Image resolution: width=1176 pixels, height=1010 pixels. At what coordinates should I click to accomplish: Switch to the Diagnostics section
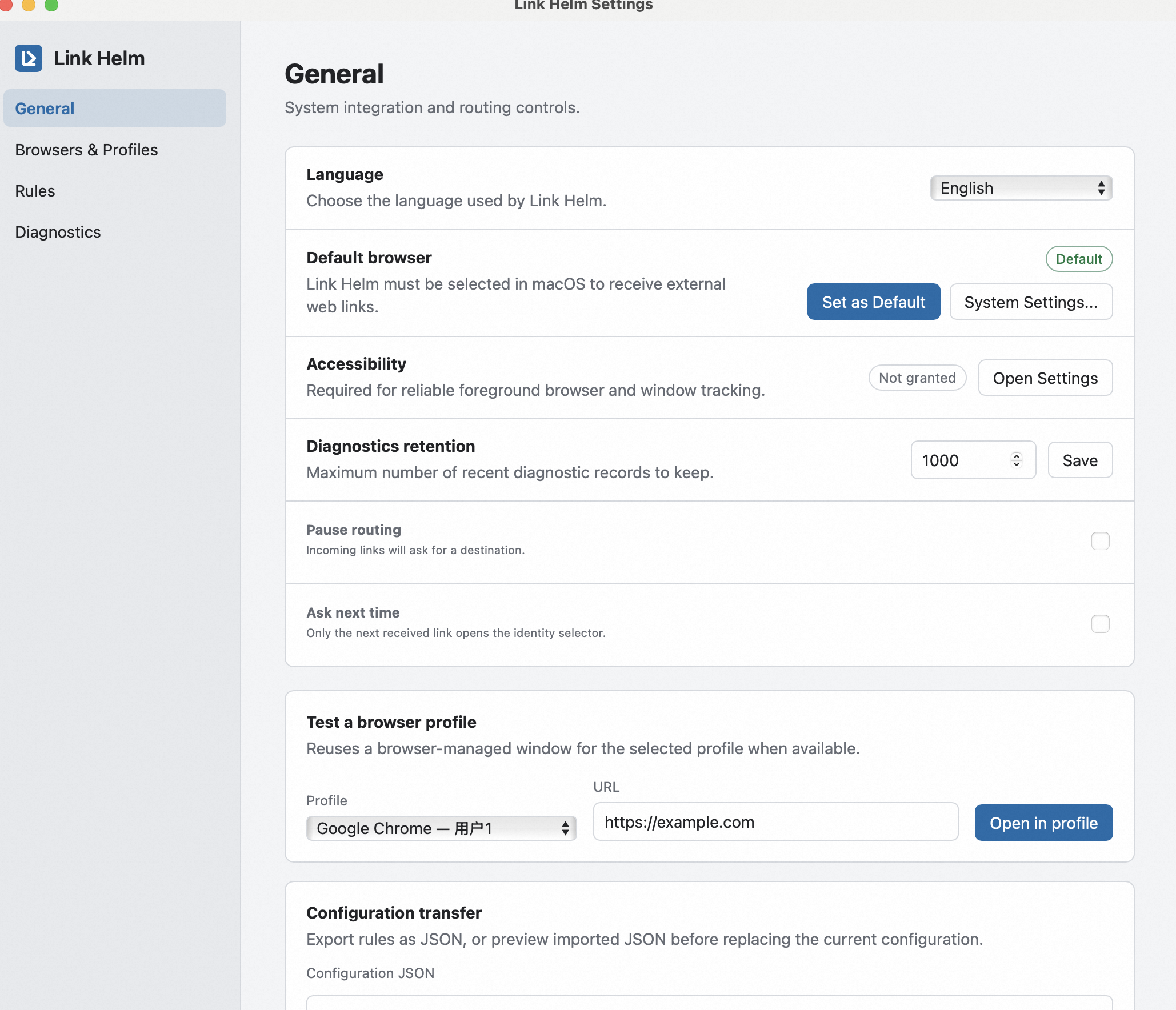click(x=58, y=232)
